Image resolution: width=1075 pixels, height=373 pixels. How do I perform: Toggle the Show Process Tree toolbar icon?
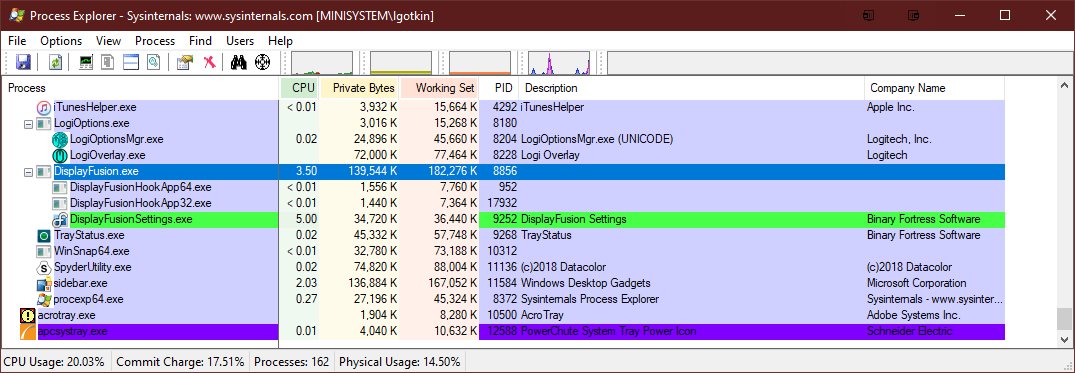point(108,62)
